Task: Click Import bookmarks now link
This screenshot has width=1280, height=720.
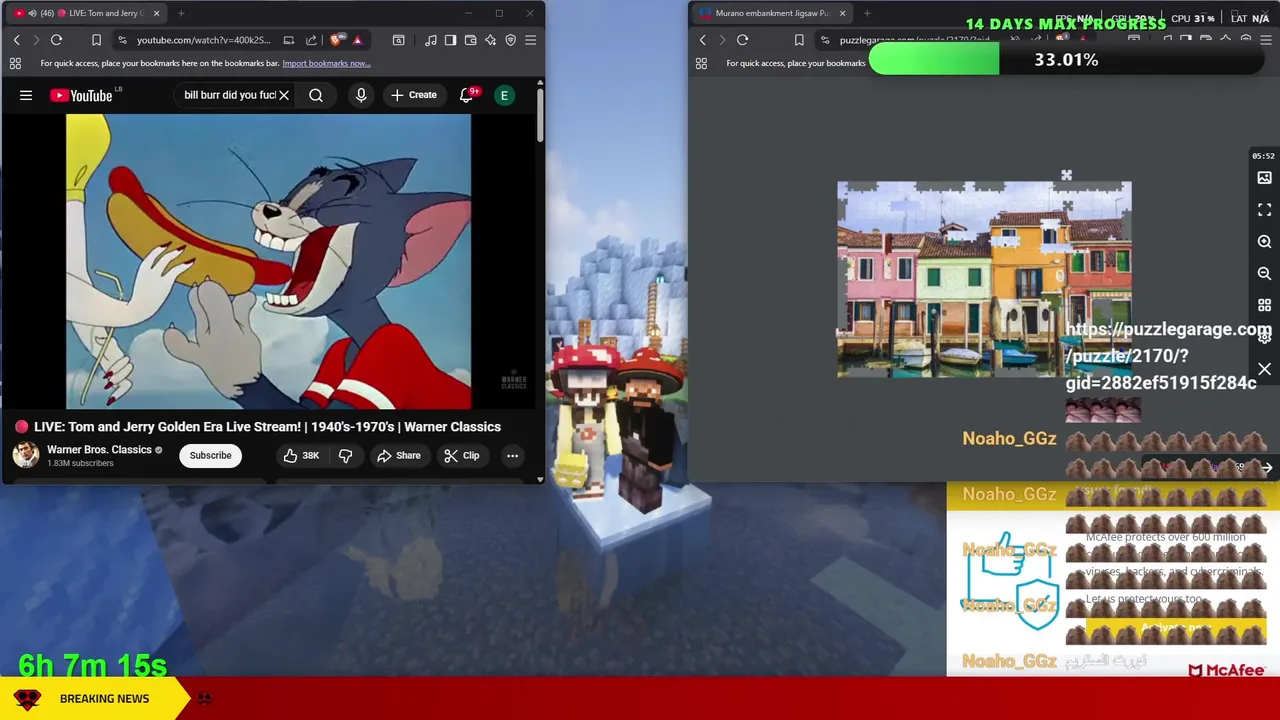Action: (x=326, y=63)
